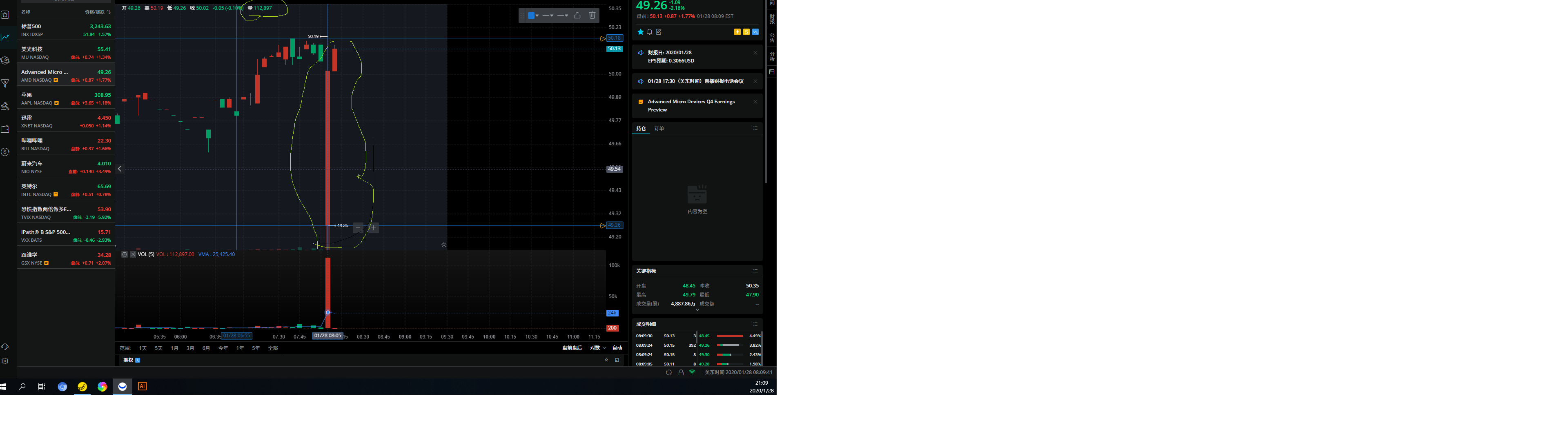Image resolution: width=1568 pixels, height=441 pixels.
Task: Open customer support headset icon
Action: click(x=5, y=347)
